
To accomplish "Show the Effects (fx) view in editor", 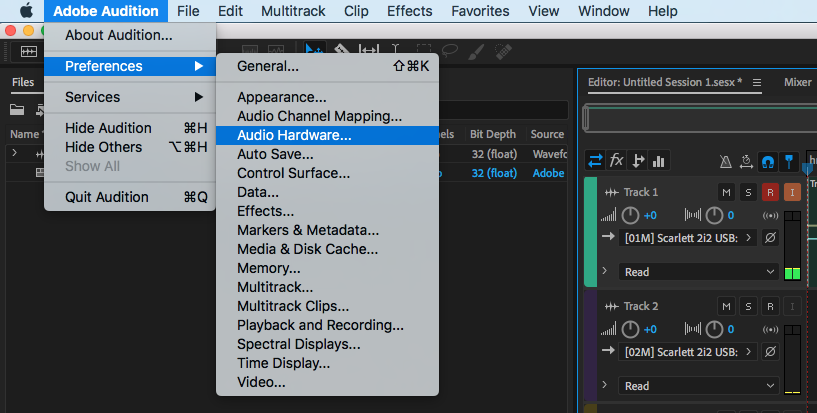I will 616,160.
